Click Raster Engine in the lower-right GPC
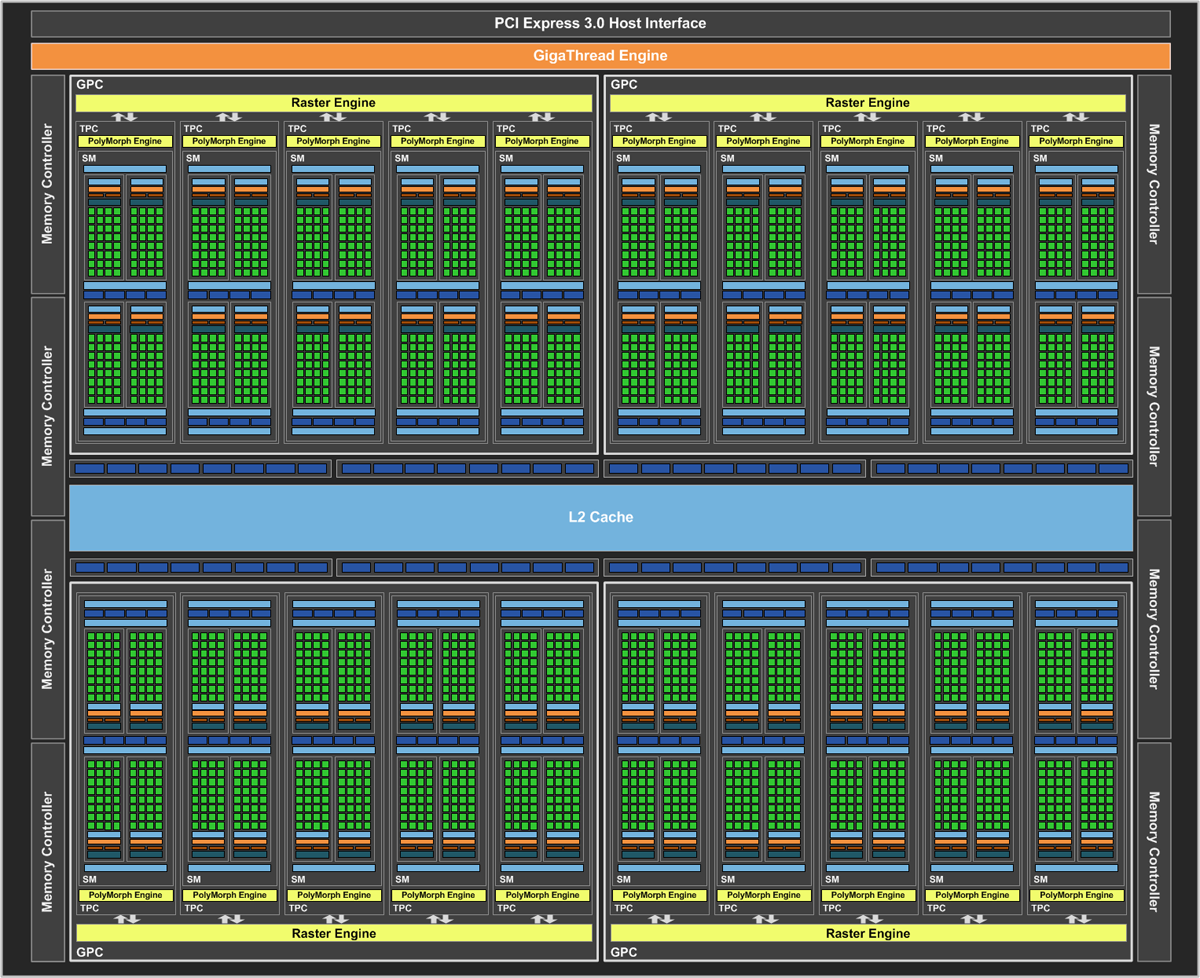Viewport: 1200px width, 978px height. click(868, 933)
